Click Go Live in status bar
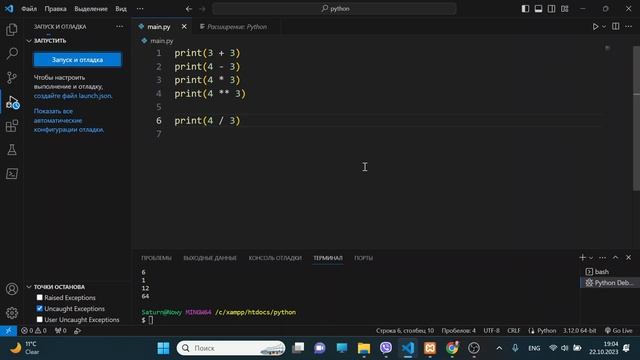640x360 pixels. pyautogui.click(x=618, y=331)
